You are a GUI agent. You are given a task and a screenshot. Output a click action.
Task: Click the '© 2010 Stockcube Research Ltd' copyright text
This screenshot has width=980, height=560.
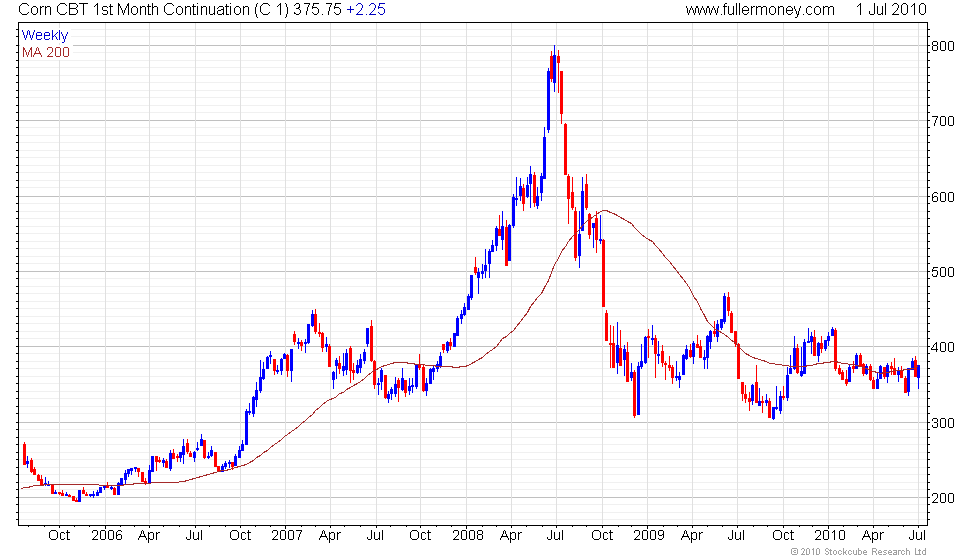coord(858,552)
